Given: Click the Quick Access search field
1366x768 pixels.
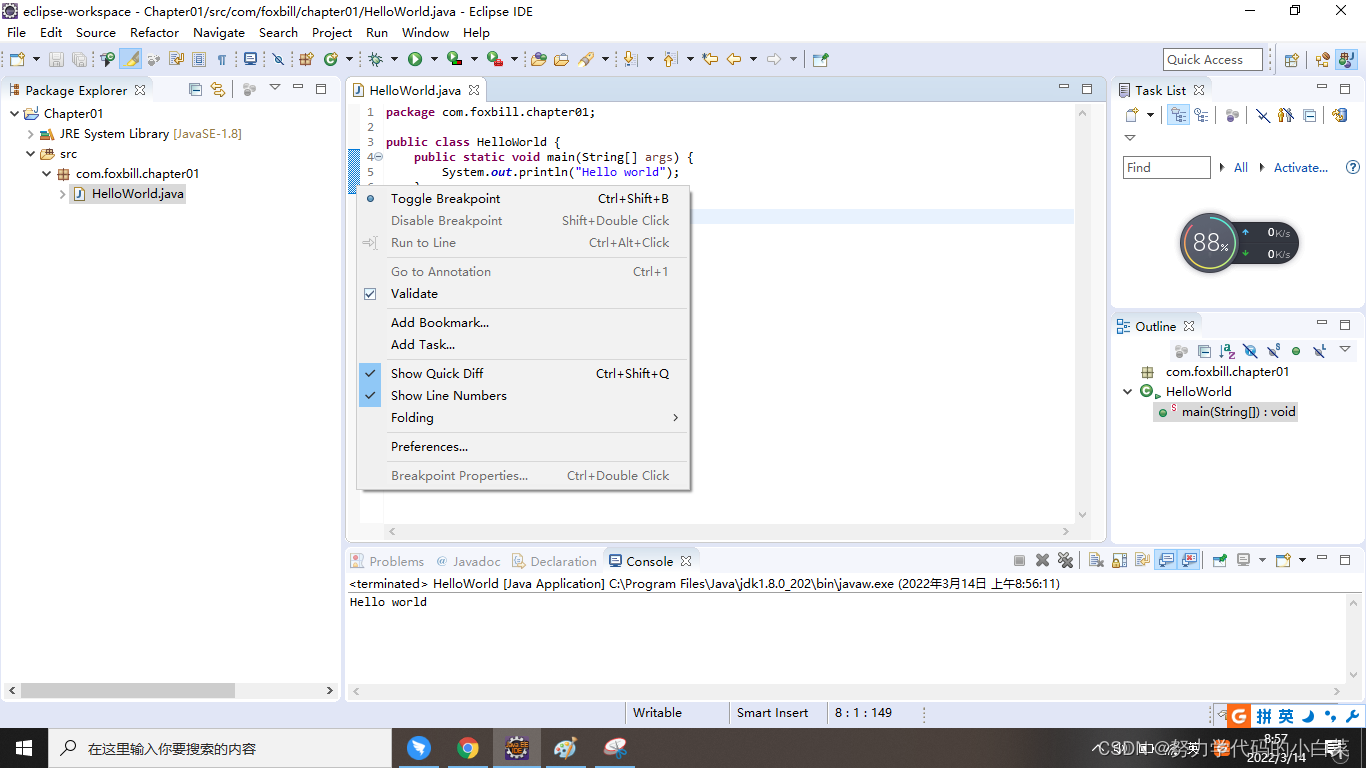Looking at the screenshot, I should point(1213,60).
